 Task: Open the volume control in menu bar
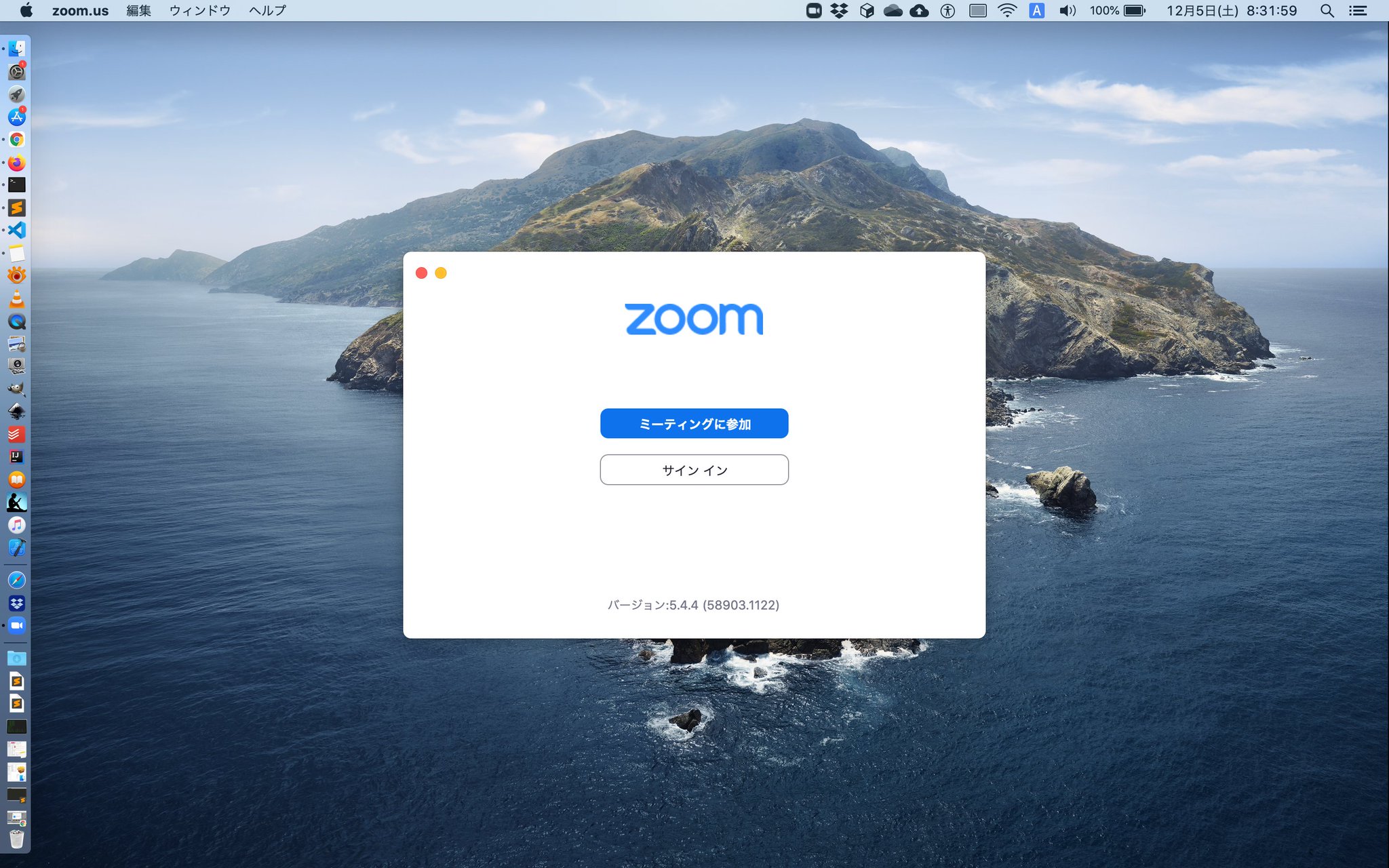[1068, 10]
